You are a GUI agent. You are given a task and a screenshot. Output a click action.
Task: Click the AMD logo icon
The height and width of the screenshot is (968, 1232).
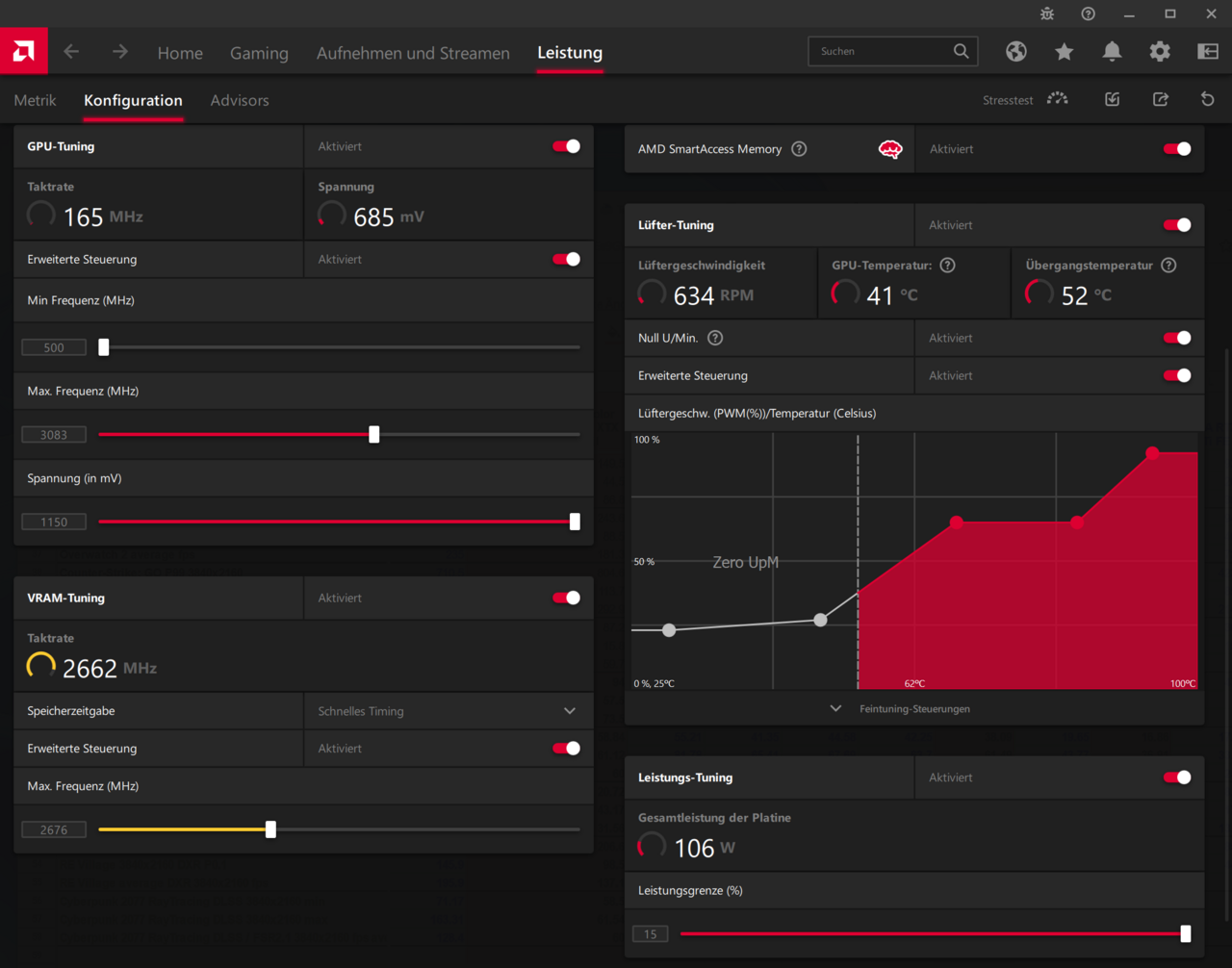(x=23, y=52)
